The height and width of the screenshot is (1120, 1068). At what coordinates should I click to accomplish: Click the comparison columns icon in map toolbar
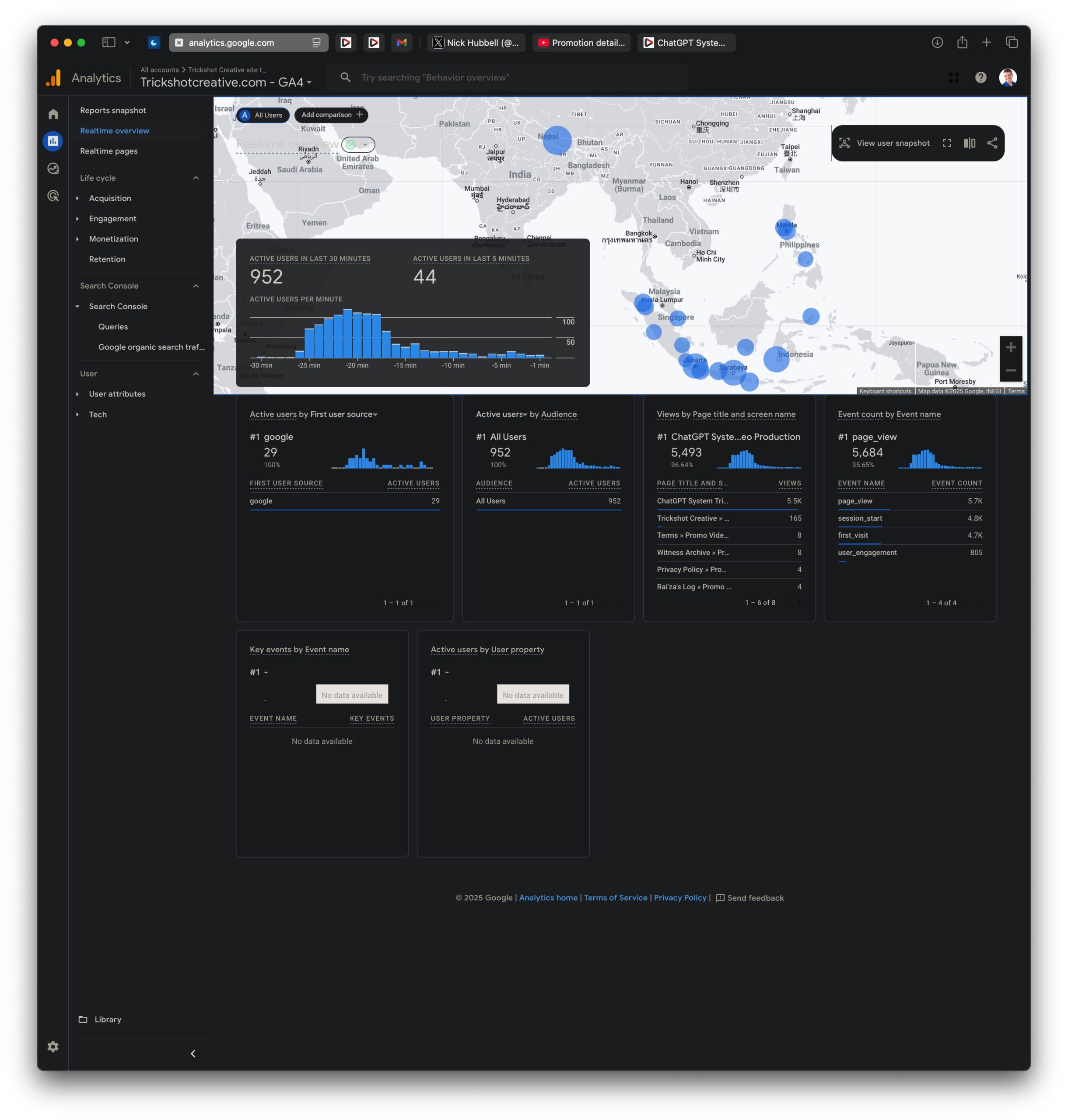(970, 143)
